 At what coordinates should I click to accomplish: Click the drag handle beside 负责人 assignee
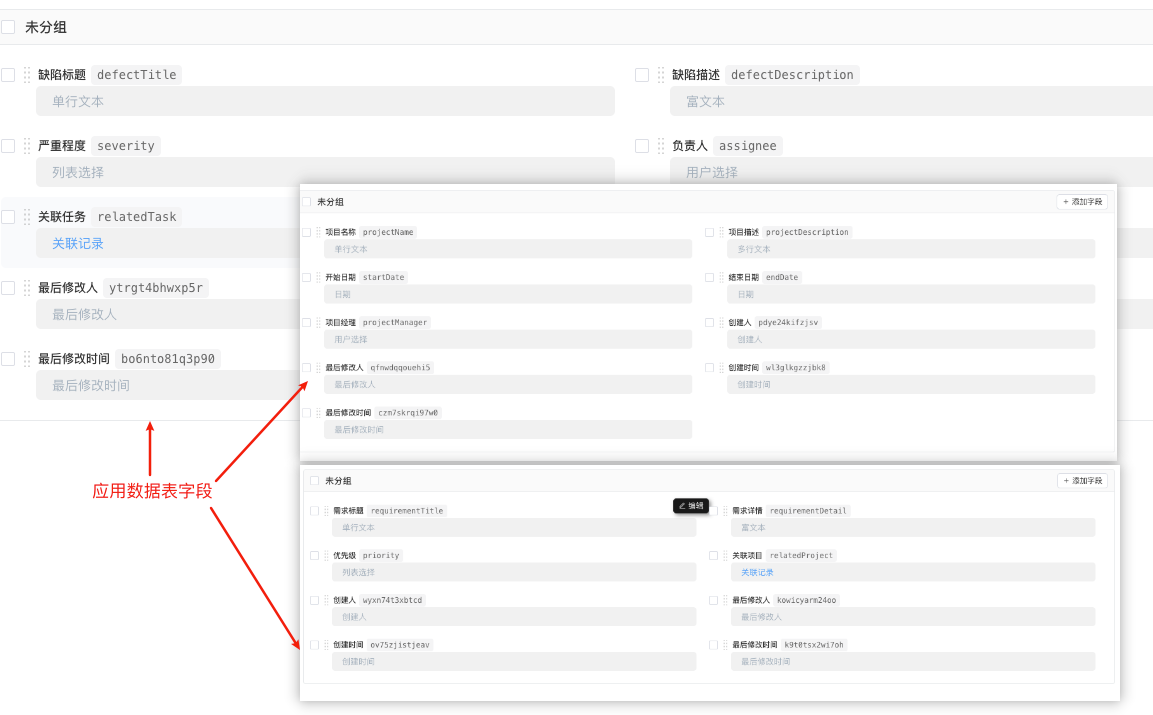[x=661, y=146]
